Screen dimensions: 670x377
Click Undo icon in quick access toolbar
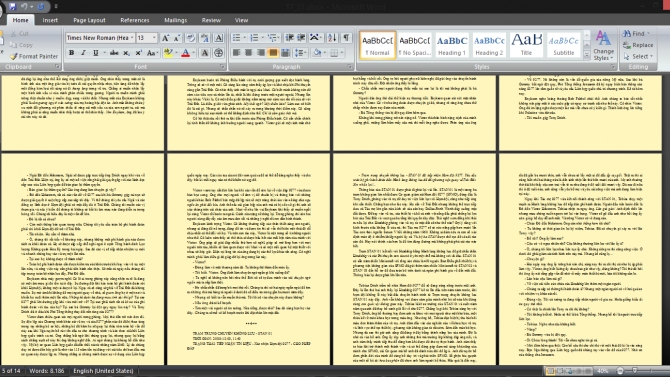(24, 6)
